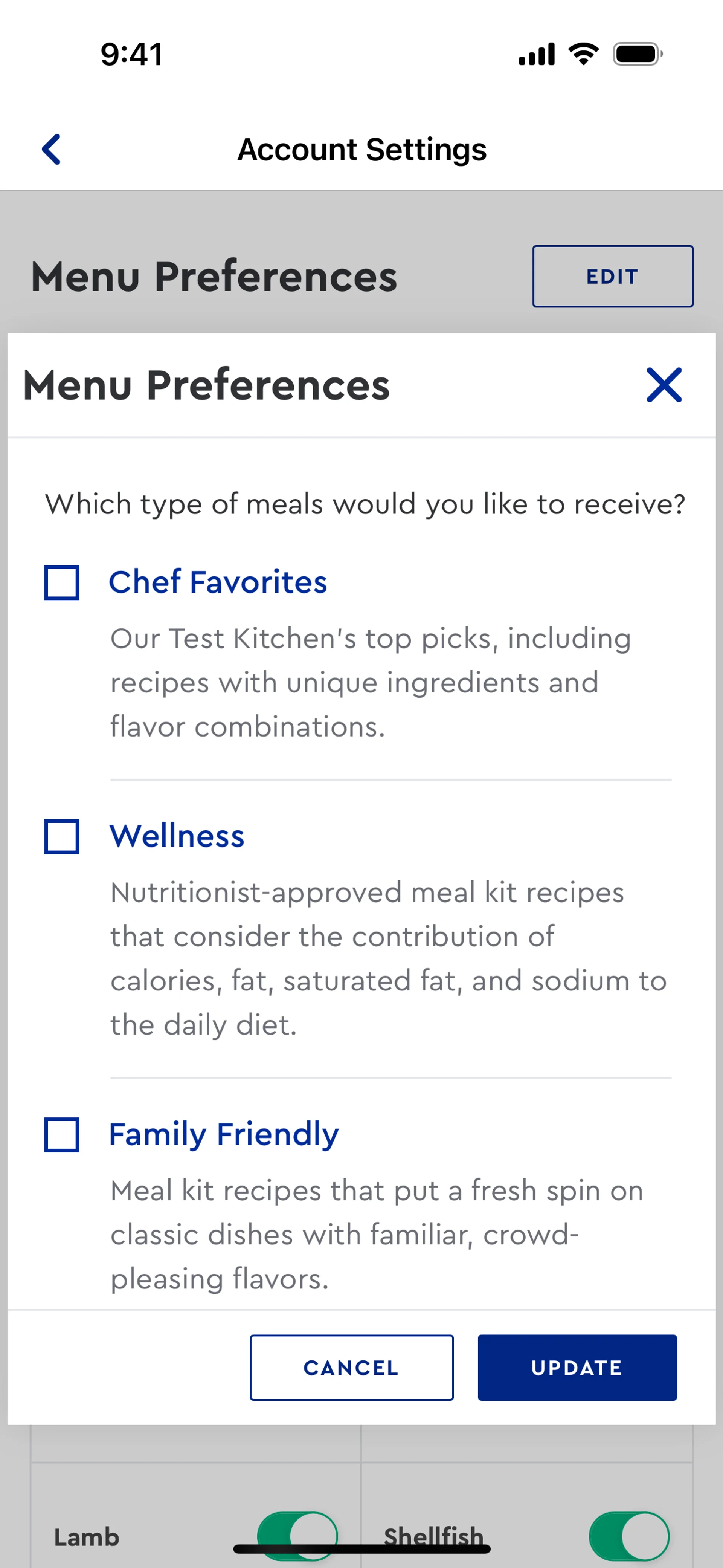Tap the 9:41 clock in status bar

coord(131,54)
